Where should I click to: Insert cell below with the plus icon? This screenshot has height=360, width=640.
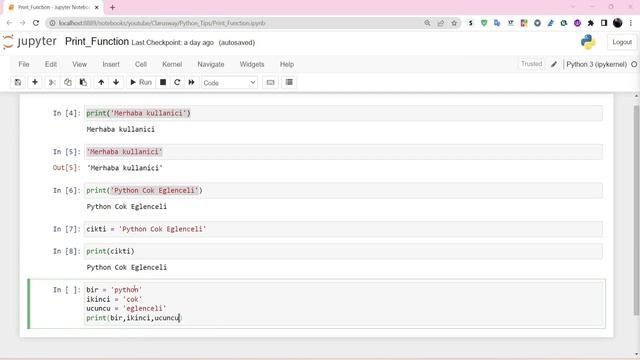[x=35, y=82]
